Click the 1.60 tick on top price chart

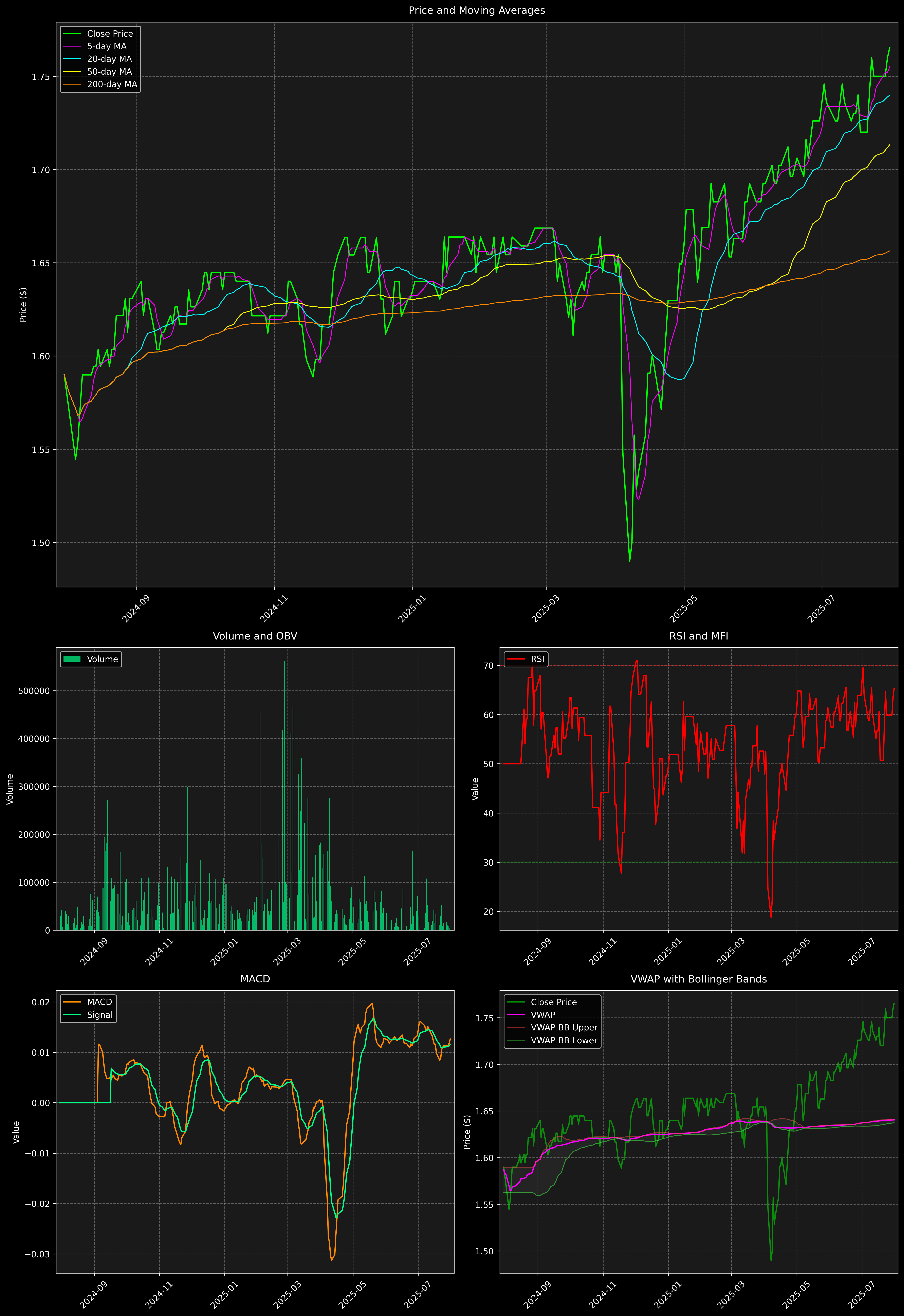coord(41,356)
